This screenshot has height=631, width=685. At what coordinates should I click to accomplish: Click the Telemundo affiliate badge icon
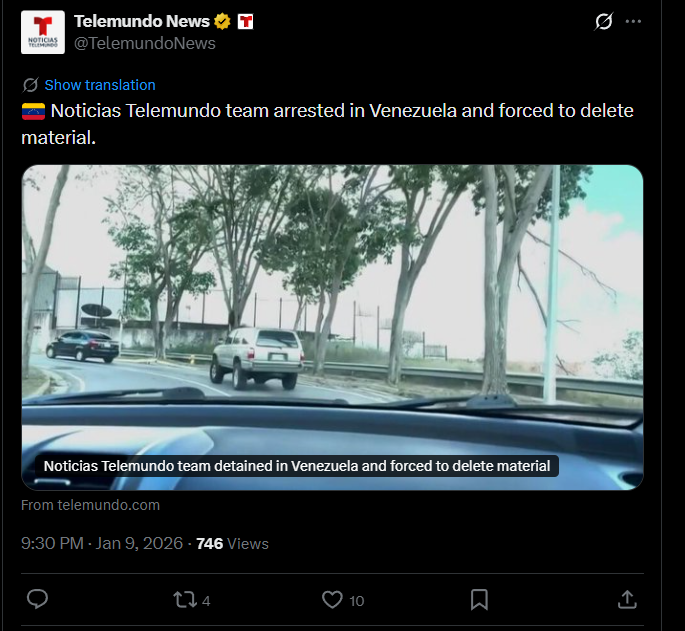point(246,21)
